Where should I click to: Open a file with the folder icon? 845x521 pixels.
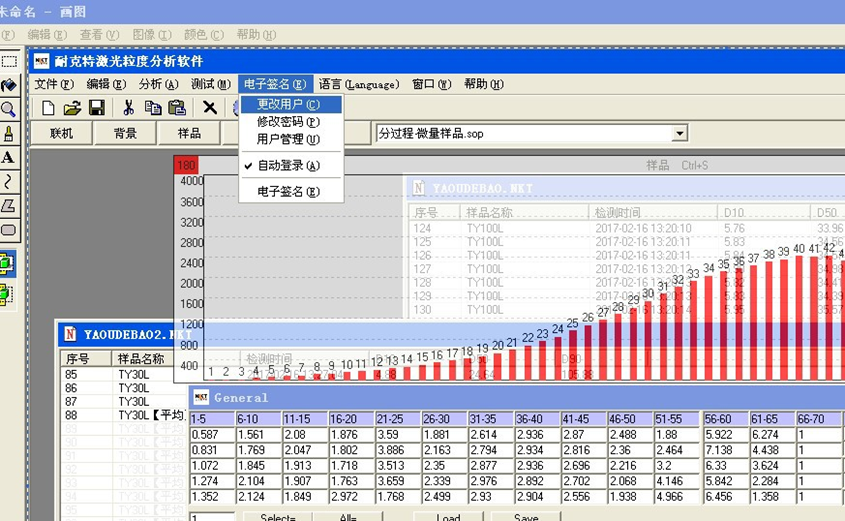72,108
